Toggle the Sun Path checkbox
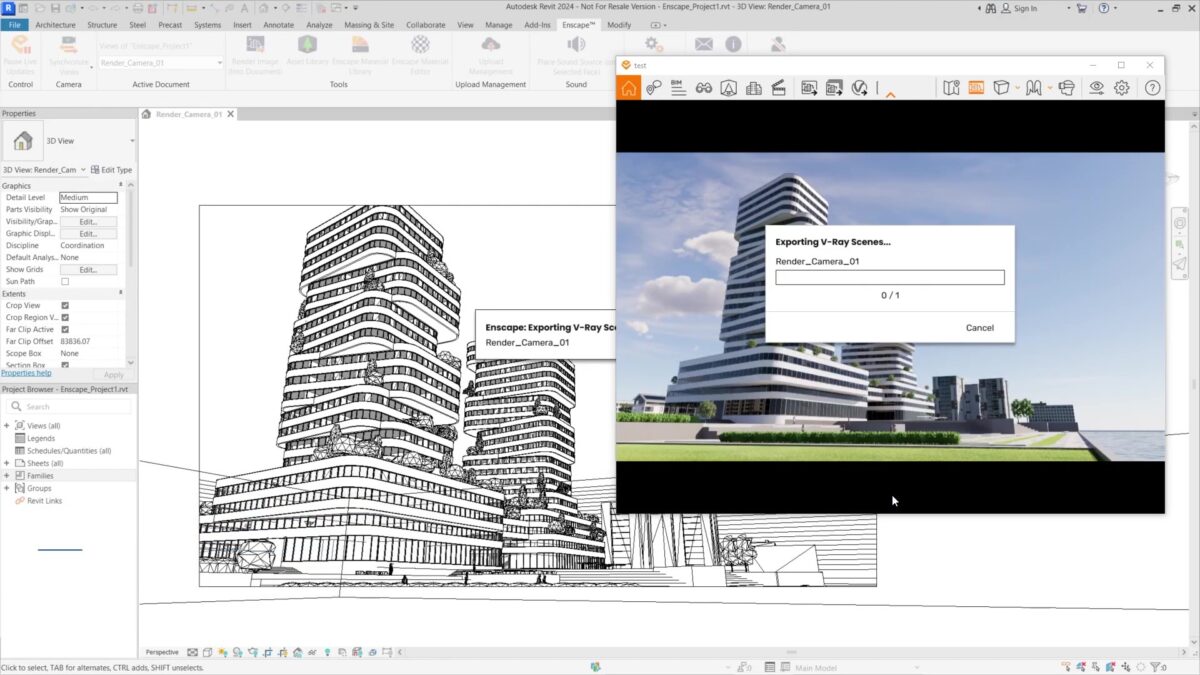The width and height of the screenshot is (1200, 675). pos(65,282)
